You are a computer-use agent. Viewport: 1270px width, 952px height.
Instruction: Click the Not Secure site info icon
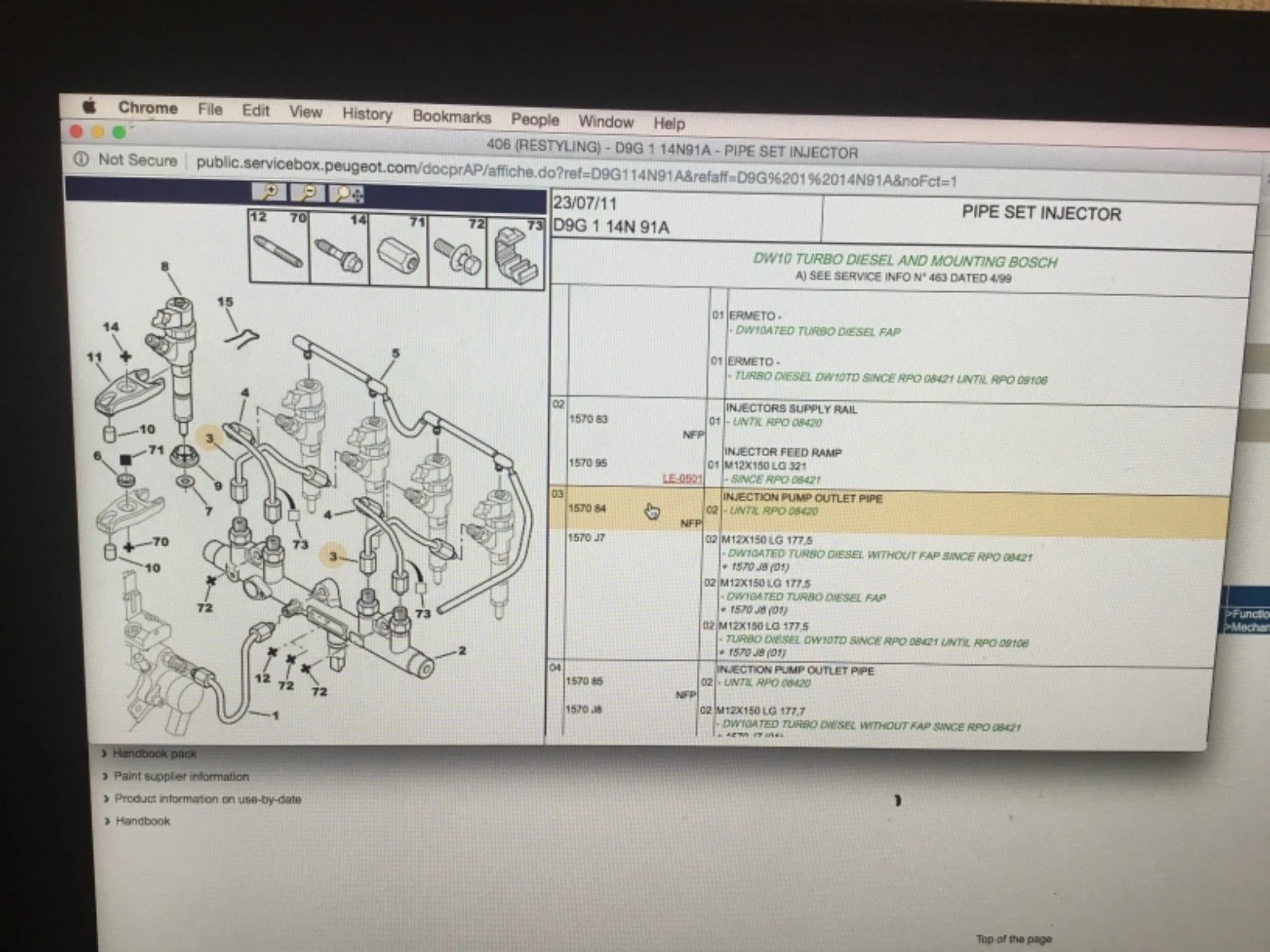click(80, 159)
